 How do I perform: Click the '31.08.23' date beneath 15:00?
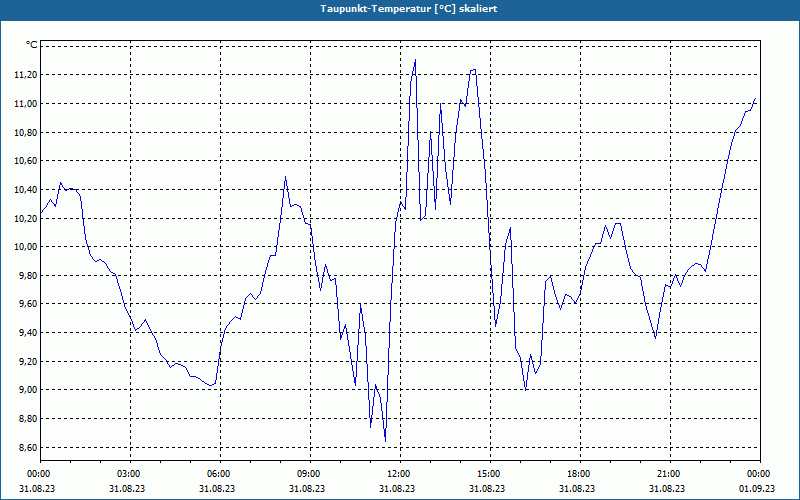tap(487, 488)
